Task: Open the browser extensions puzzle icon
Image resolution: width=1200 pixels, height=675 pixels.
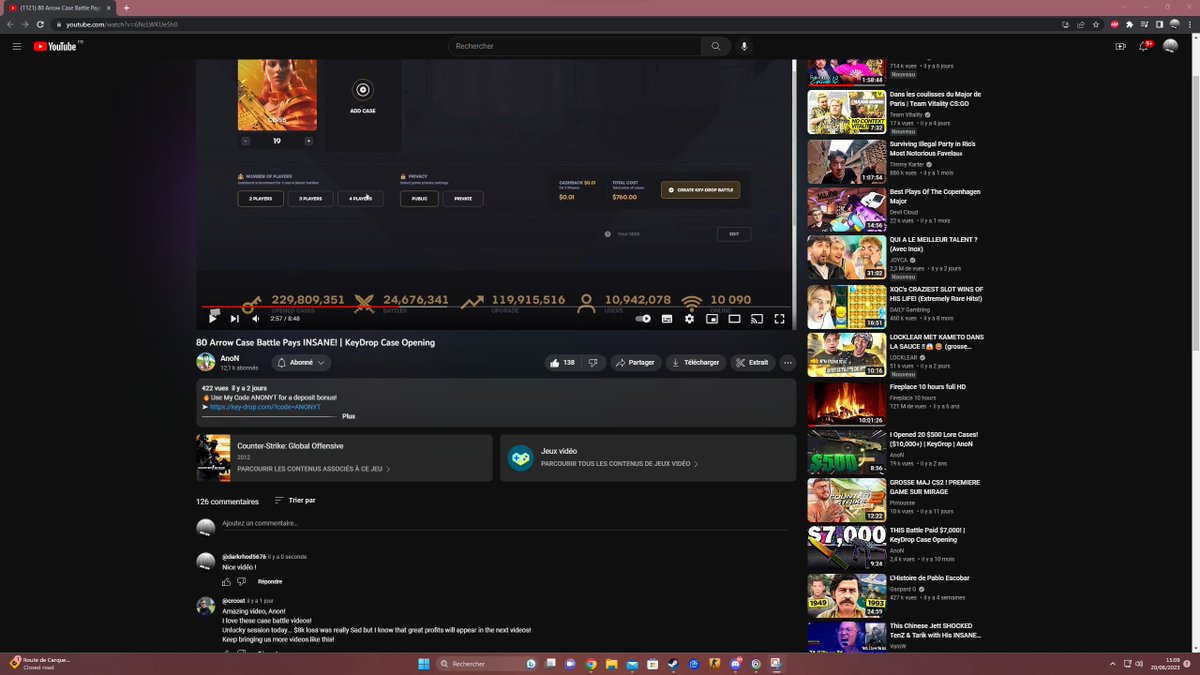Action: pos(1129,24)
